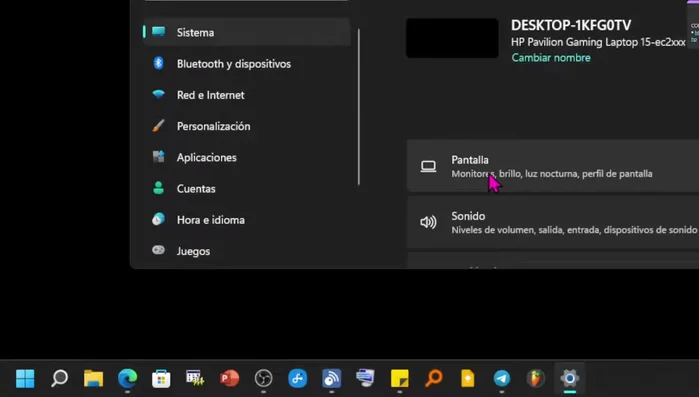Open the orange magnifier taskbar app
Image resolution: width=699 pixels, height=397 pixels.
(x=433, y=378)
